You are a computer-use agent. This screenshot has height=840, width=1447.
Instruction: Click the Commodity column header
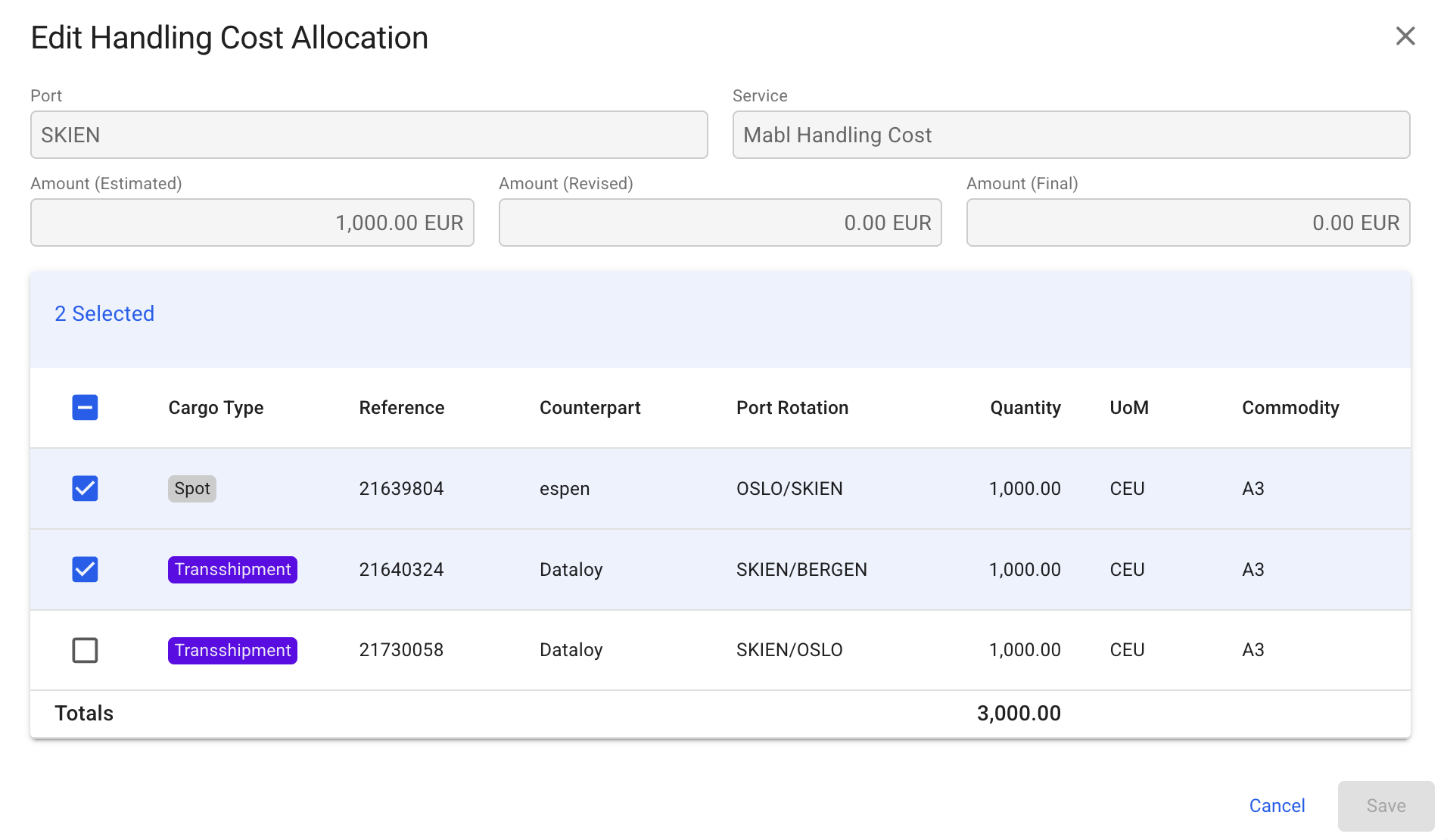click(1290, 408)
